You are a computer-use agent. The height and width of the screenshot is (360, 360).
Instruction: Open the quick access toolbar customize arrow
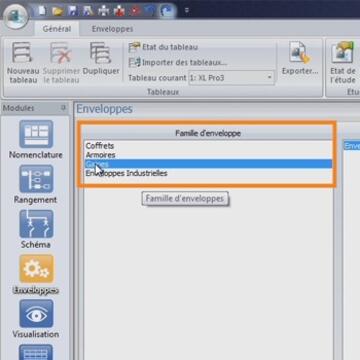[187, 11]
